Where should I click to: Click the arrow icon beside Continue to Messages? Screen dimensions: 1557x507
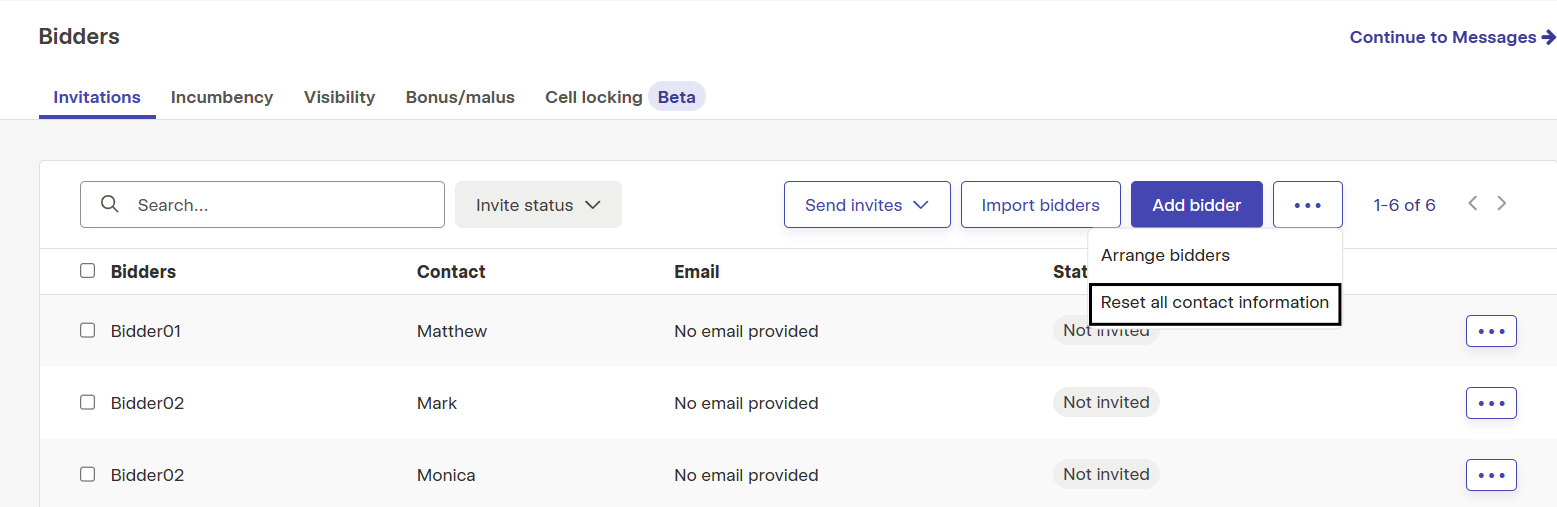(x=1549, y=37)
